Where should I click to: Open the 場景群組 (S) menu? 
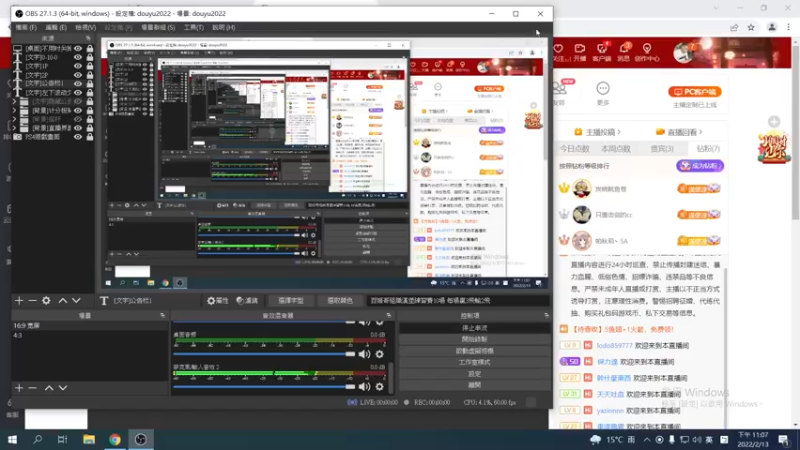pos(158,28)
